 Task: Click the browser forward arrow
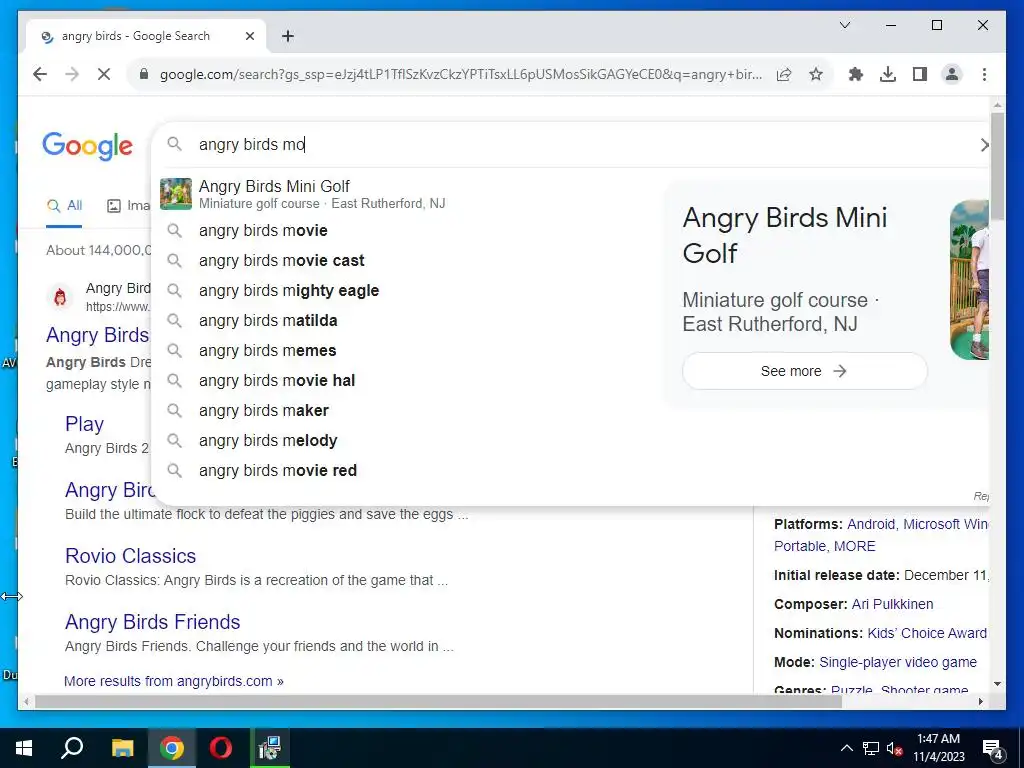click(x=72, y=74)
